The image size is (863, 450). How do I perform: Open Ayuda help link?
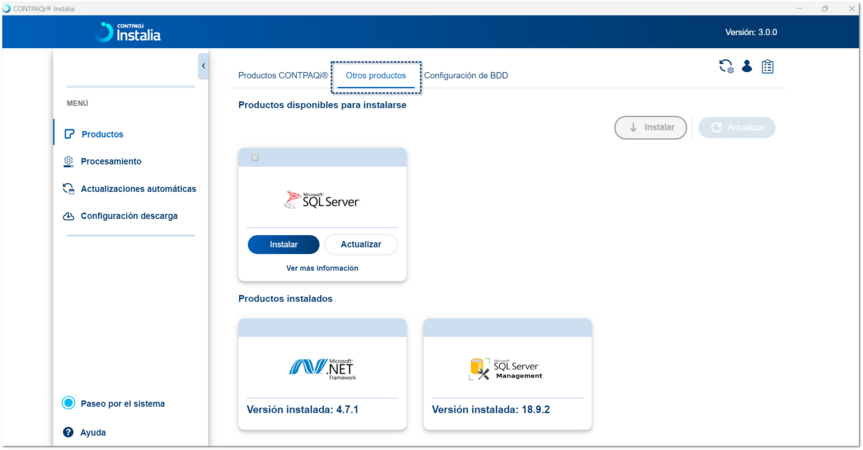pyautogui.click(x=93, y=432)
